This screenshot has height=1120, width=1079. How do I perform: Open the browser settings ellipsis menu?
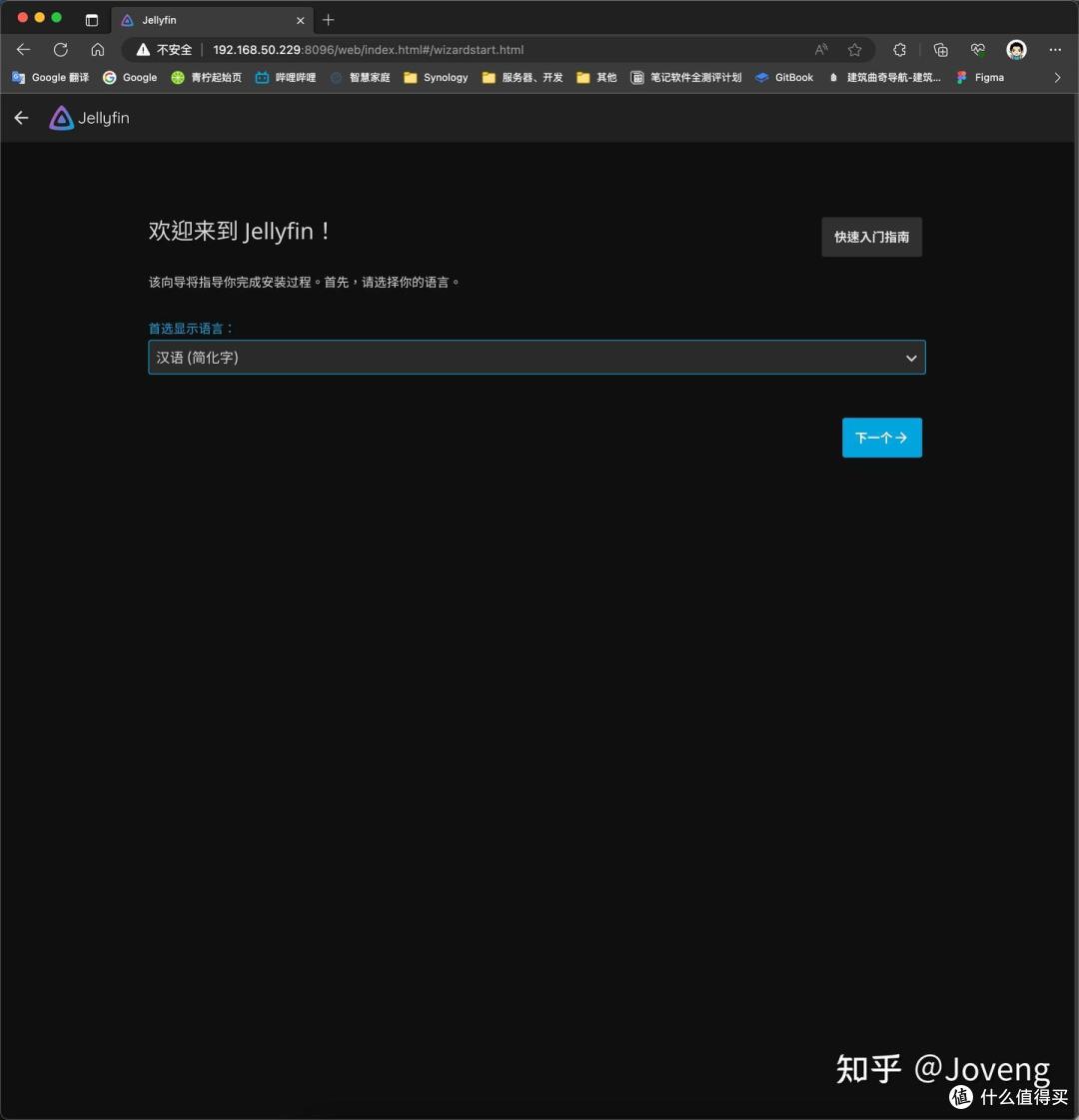coord(1055,49)
